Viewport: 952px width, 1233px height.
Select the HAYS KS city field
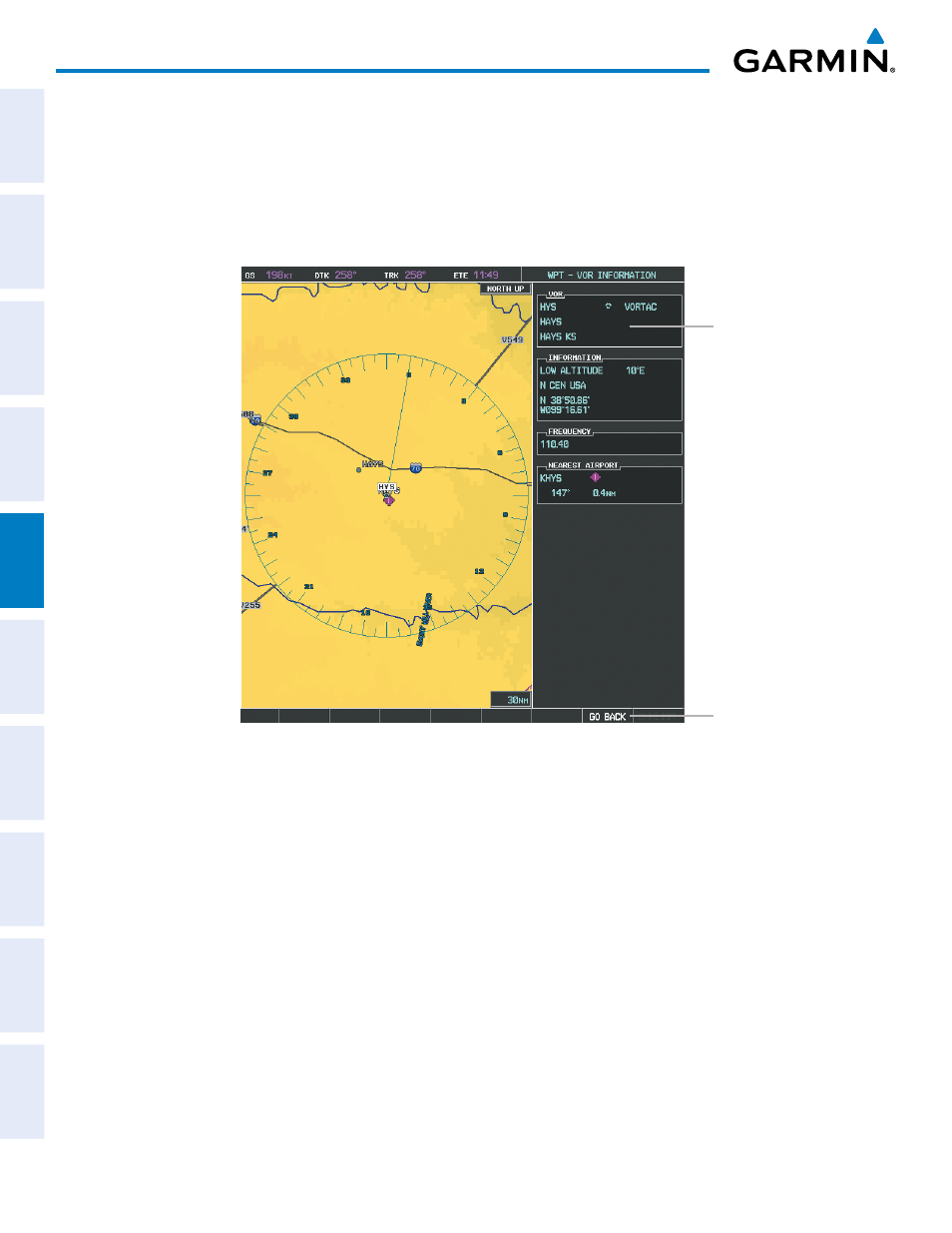[x=558, y=337]
